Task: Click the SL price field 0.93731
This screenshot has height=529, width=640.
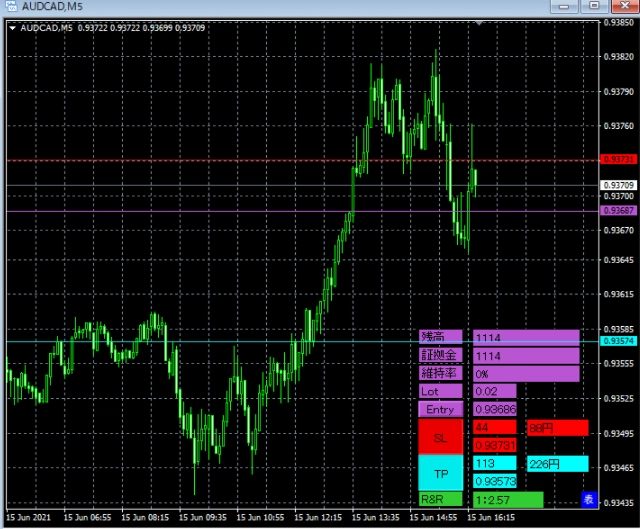Action: 495,445
